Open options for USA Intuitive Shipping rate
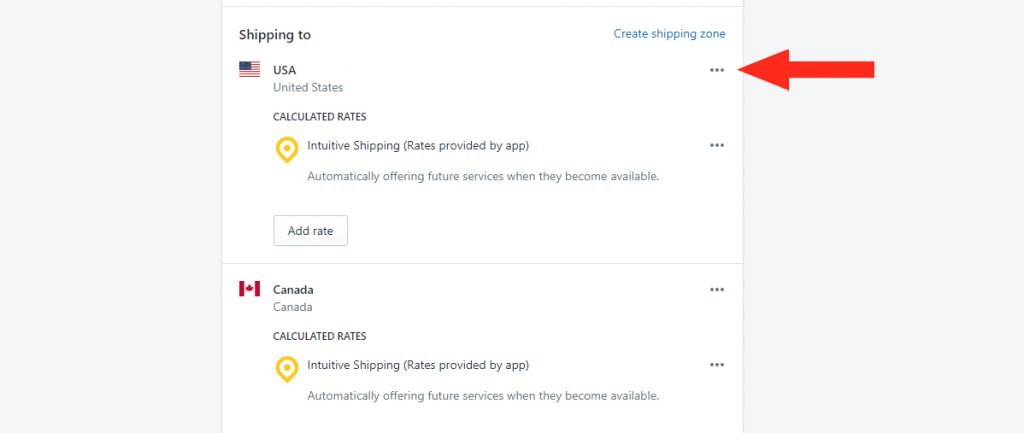Viewport: 1024px width, 433px height. coord(716,145)
